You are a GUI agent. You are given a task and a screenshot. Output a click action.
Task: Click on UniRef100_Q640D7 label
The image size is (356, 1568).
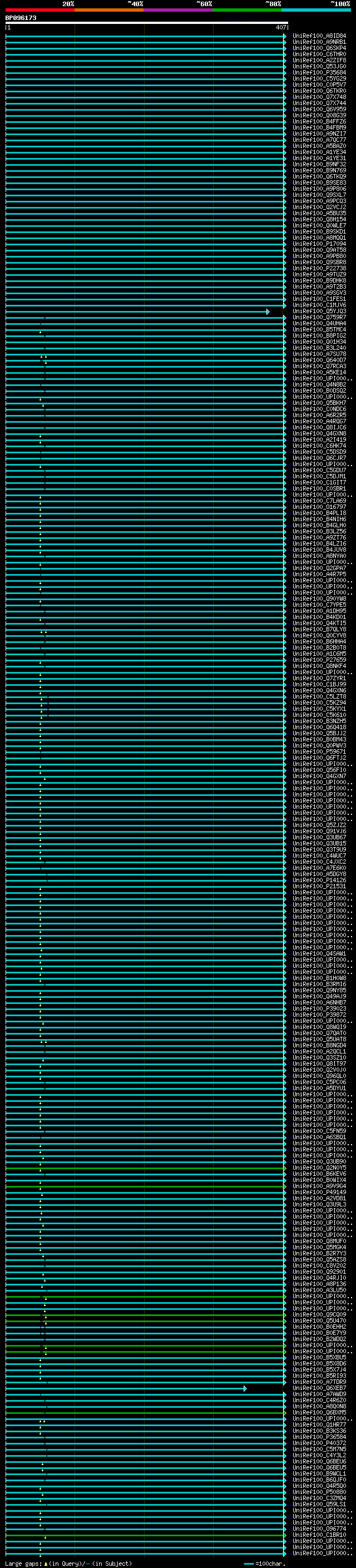coord(319,360)
